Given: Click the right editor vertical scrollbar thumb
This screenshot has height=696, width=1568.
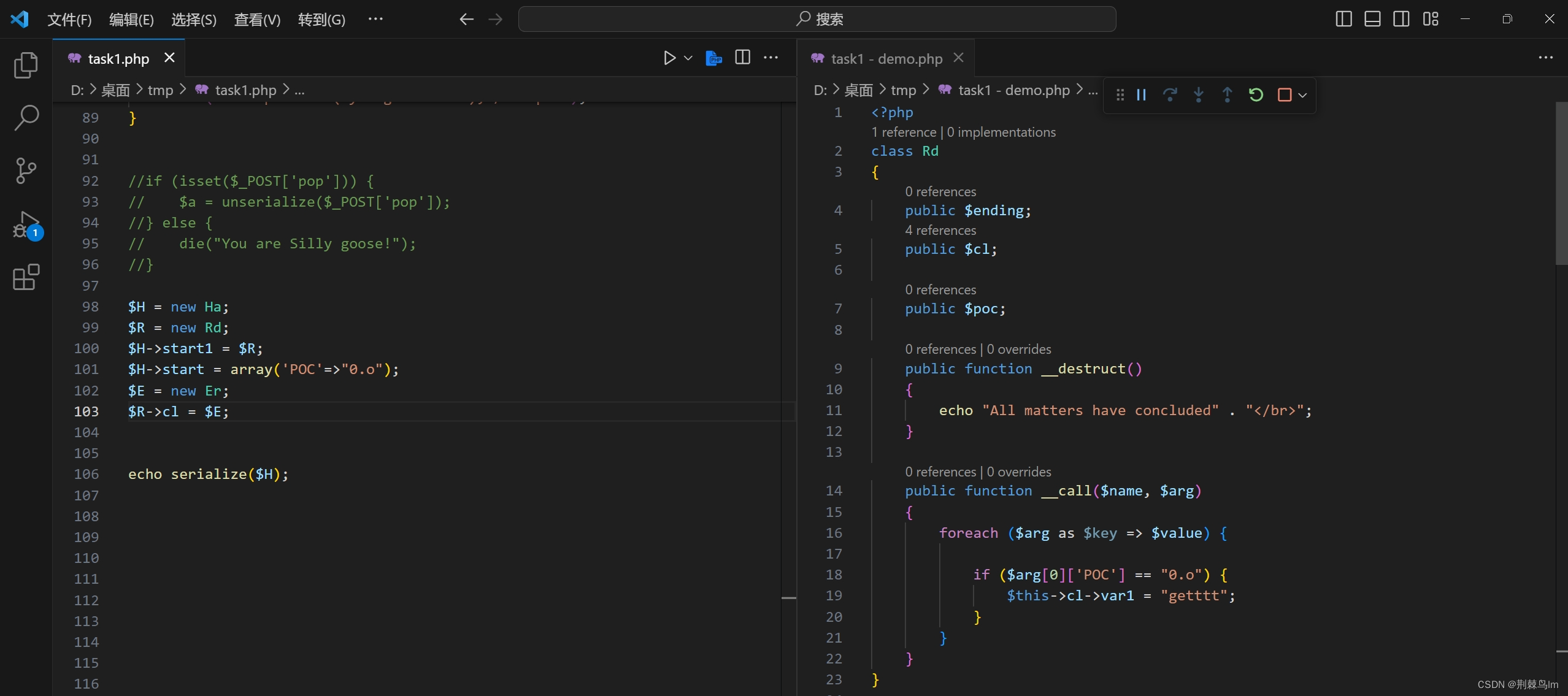Looking at the screenshot, I should (x=1561, y=183).
